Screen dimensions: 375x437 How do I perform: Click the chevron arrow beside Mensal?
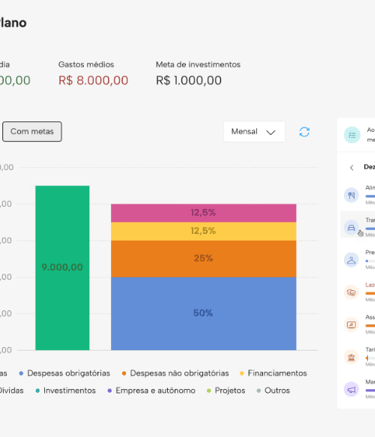pyautogui.click(x=271, y=132)
